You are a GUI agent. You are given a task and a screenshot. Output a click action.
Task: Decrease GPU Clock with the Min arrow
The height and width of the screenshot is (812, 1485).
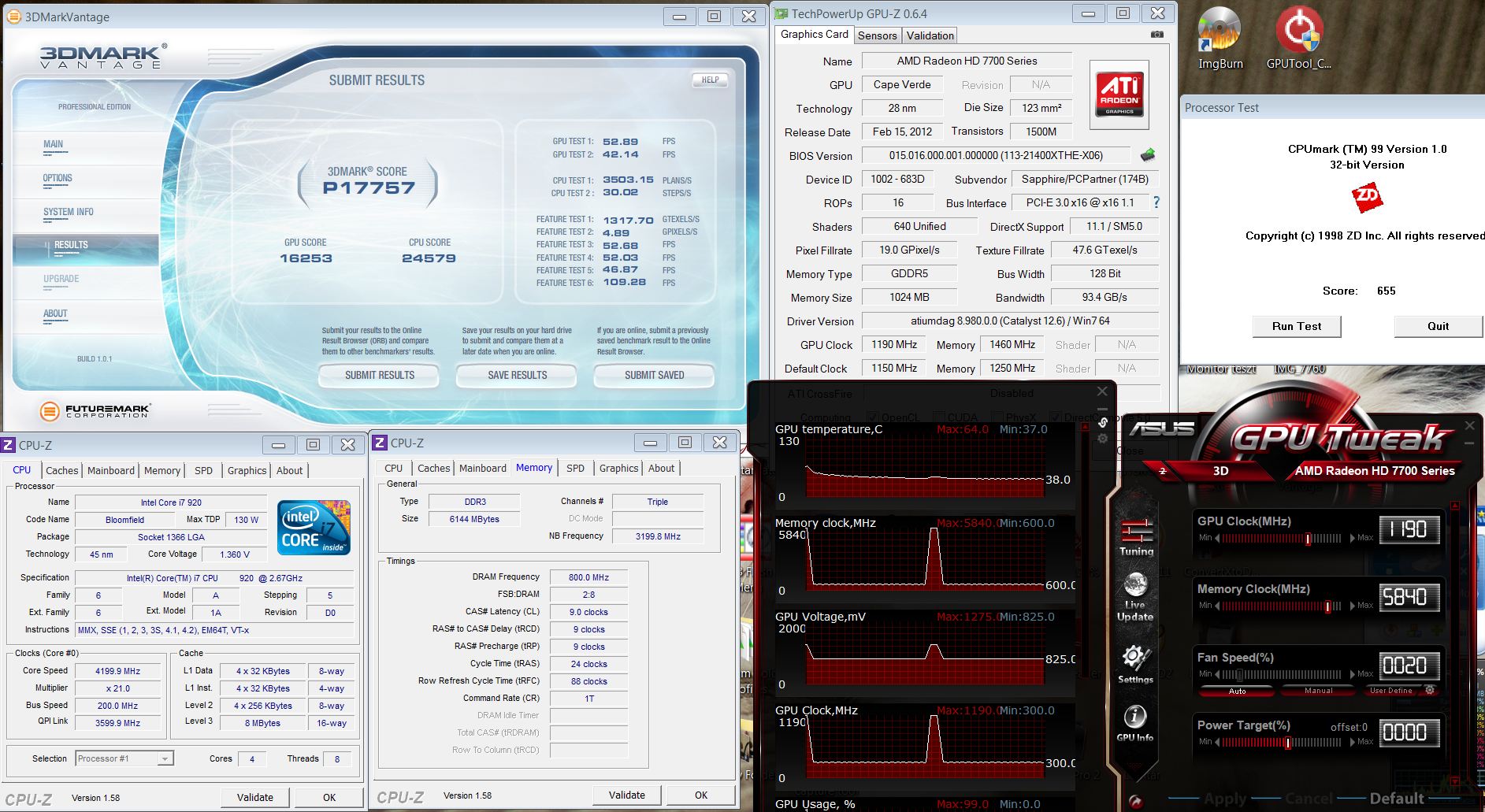(x=1217, y=538)
